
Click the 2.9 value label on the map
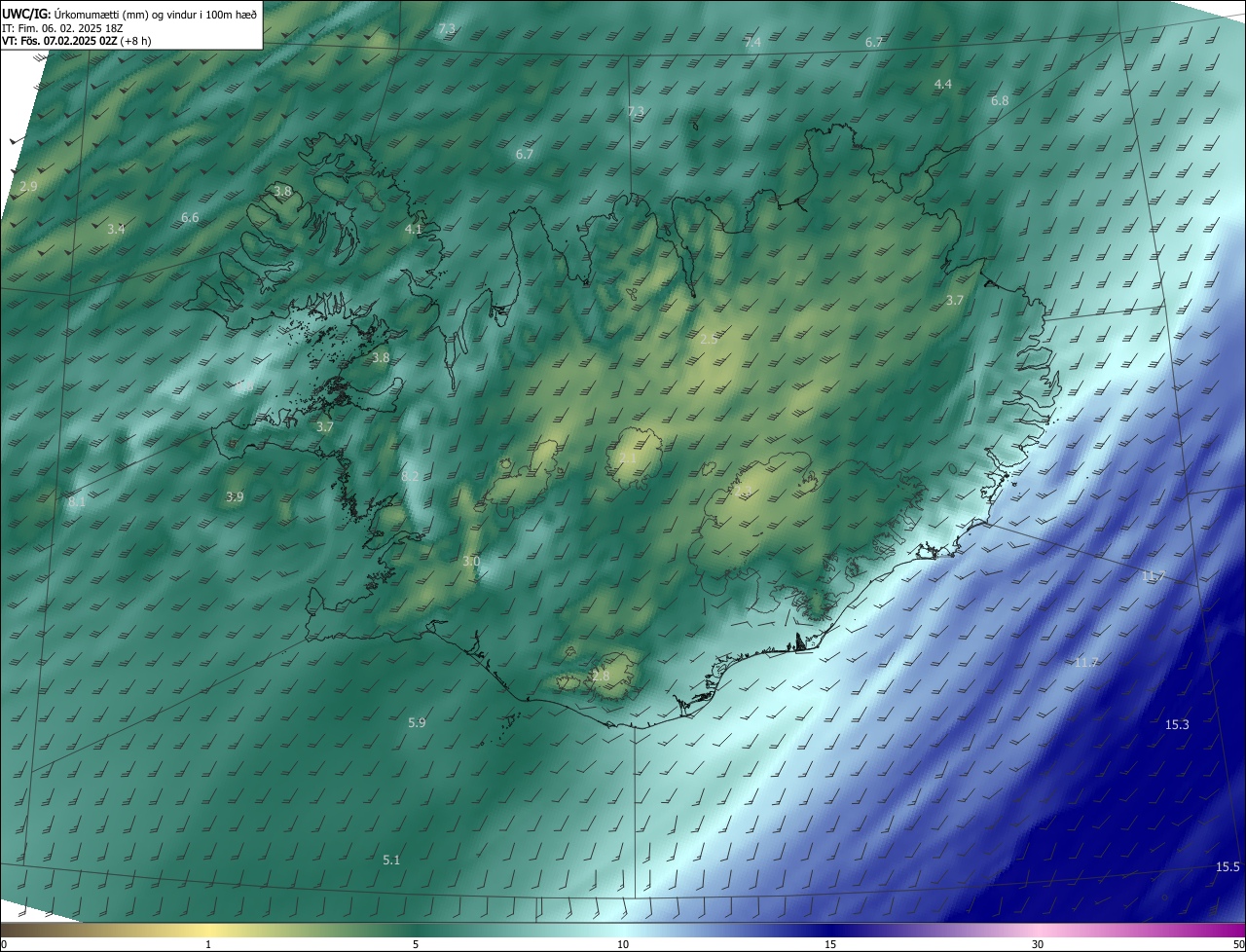pyautogui.click(x=28, y=186)
